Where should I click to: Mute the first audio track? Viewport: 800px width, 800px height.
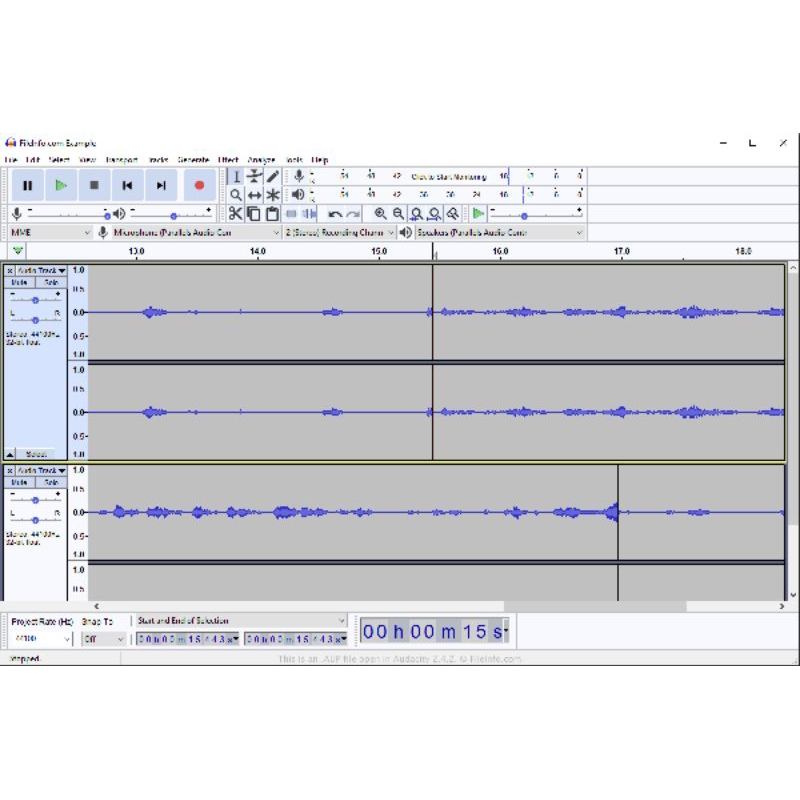pyautogui.click(x=19, y=282)
